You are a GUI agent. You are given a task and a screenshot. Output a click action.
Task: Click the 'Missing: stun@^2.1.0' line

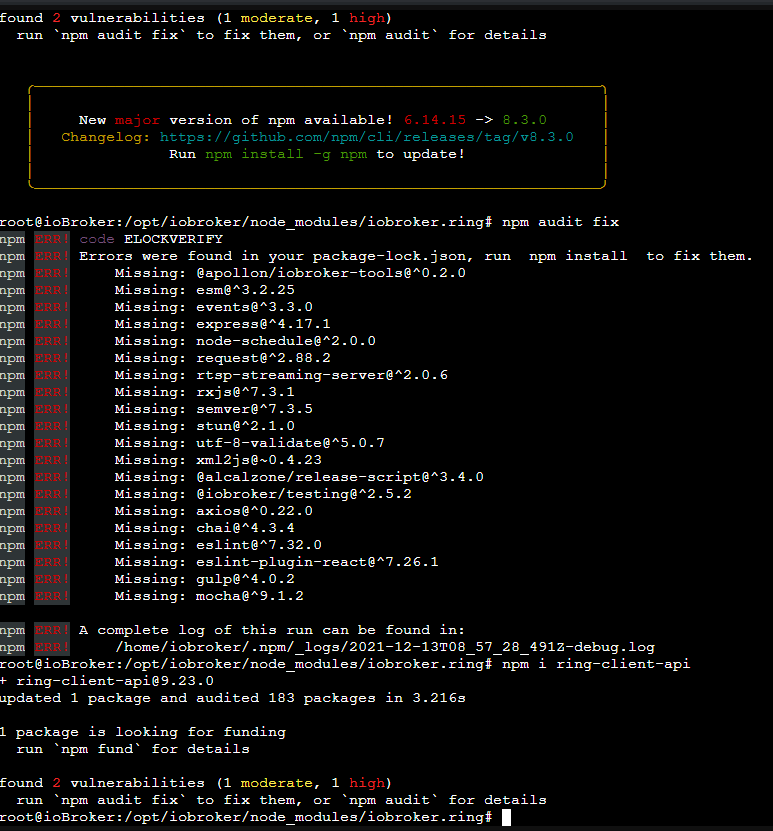[x=205, y=426]
